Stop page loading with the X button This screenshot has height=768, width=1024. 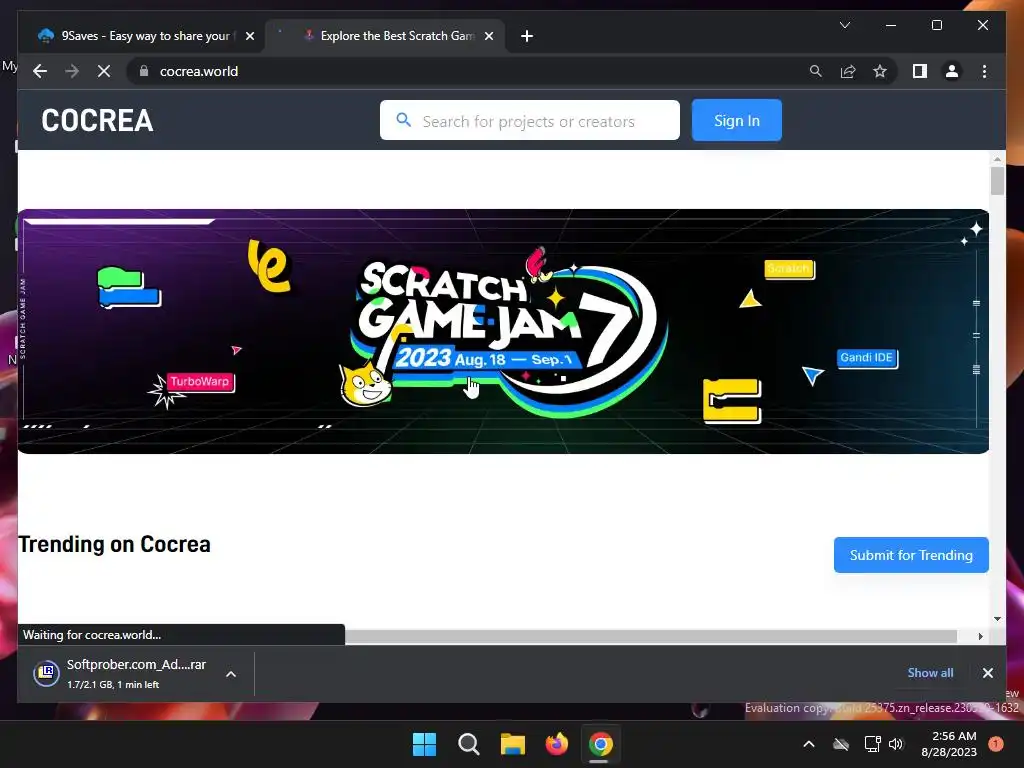(x=104, y=71)
